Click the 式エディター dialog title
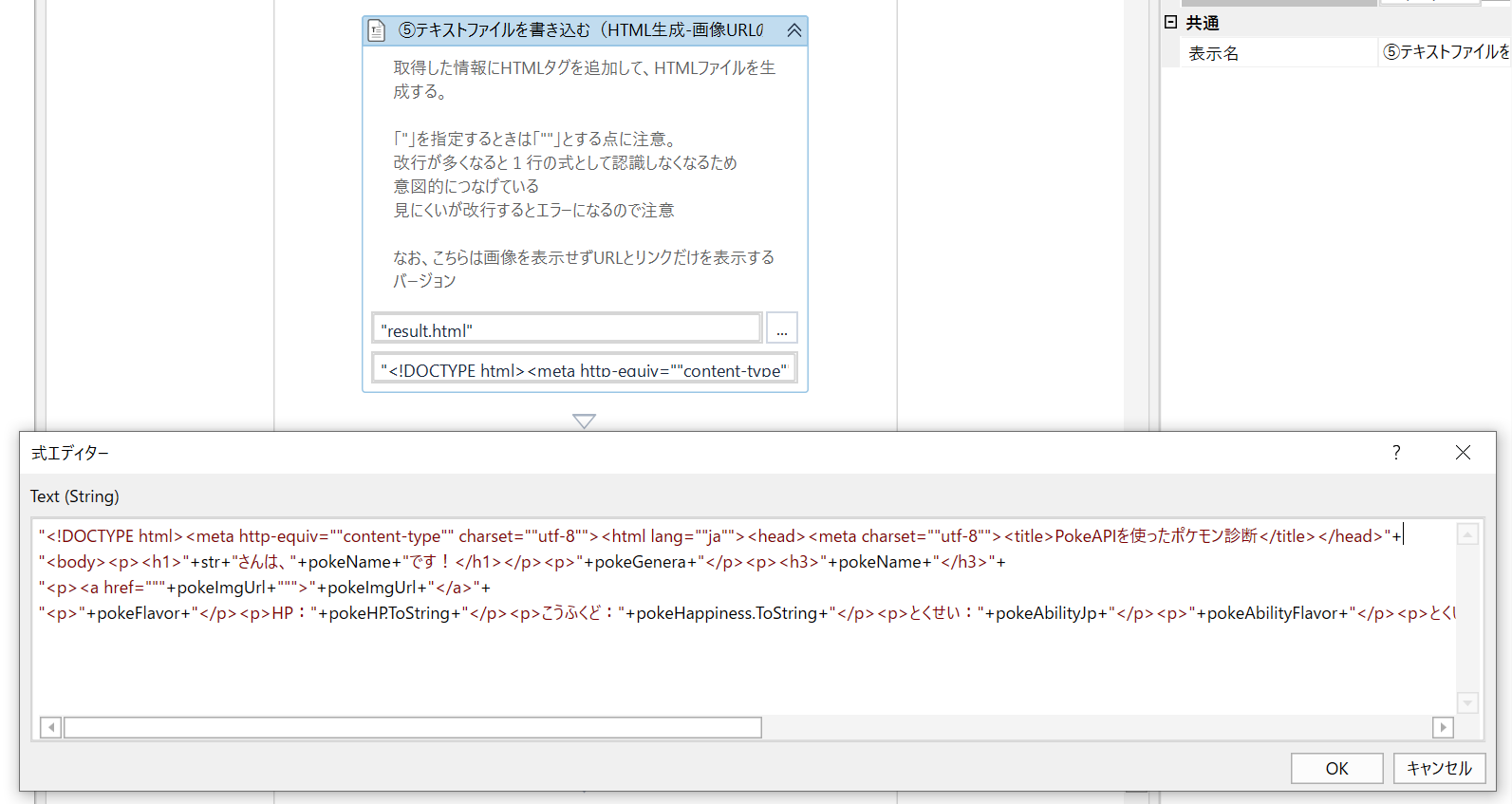1512x804 pixels. (x=70, y=453)
